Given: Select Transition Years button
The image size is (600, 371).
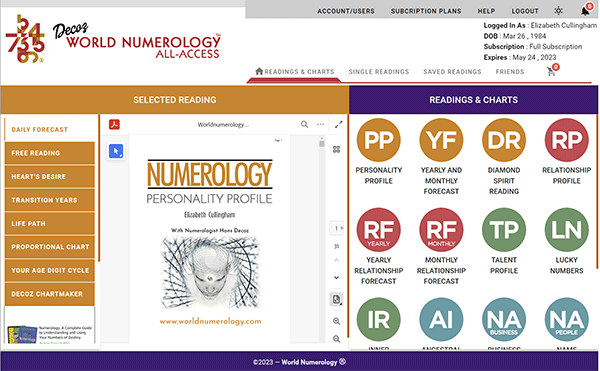Looking at the screenshot, I should pos(49,200).
